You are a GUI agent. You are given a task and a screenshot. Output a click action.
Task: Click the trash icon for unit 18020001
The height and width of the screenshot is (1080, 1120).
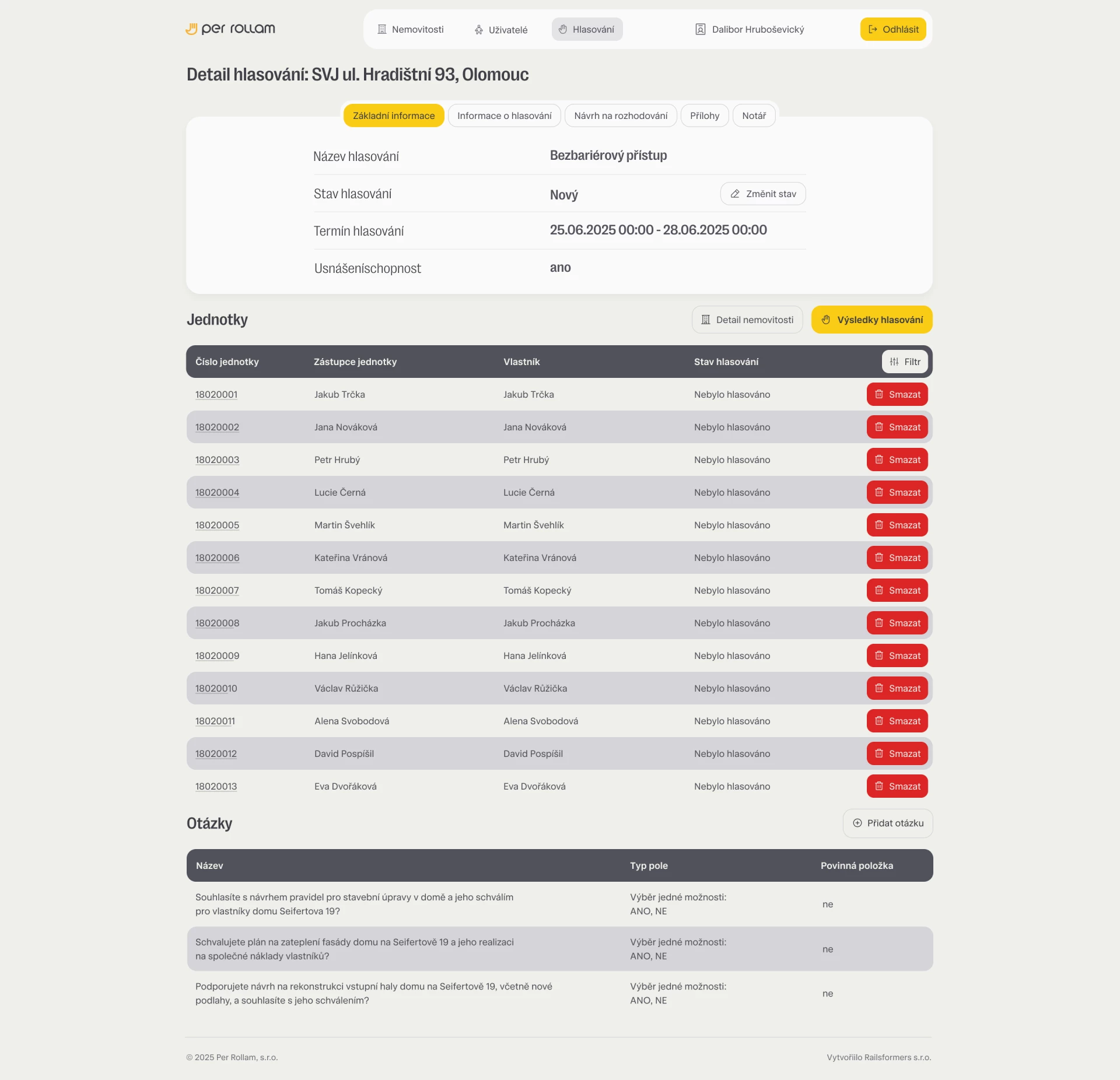(878, 394)
